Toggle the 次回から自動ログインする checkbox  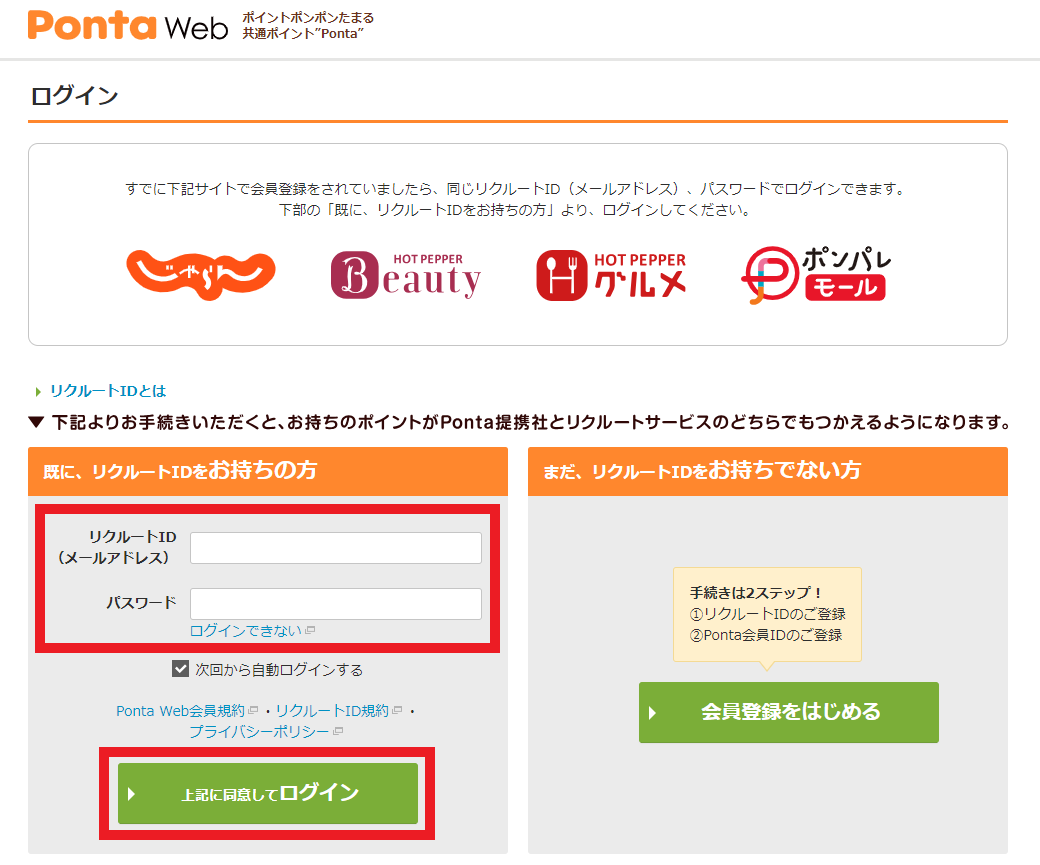(180, 669)
